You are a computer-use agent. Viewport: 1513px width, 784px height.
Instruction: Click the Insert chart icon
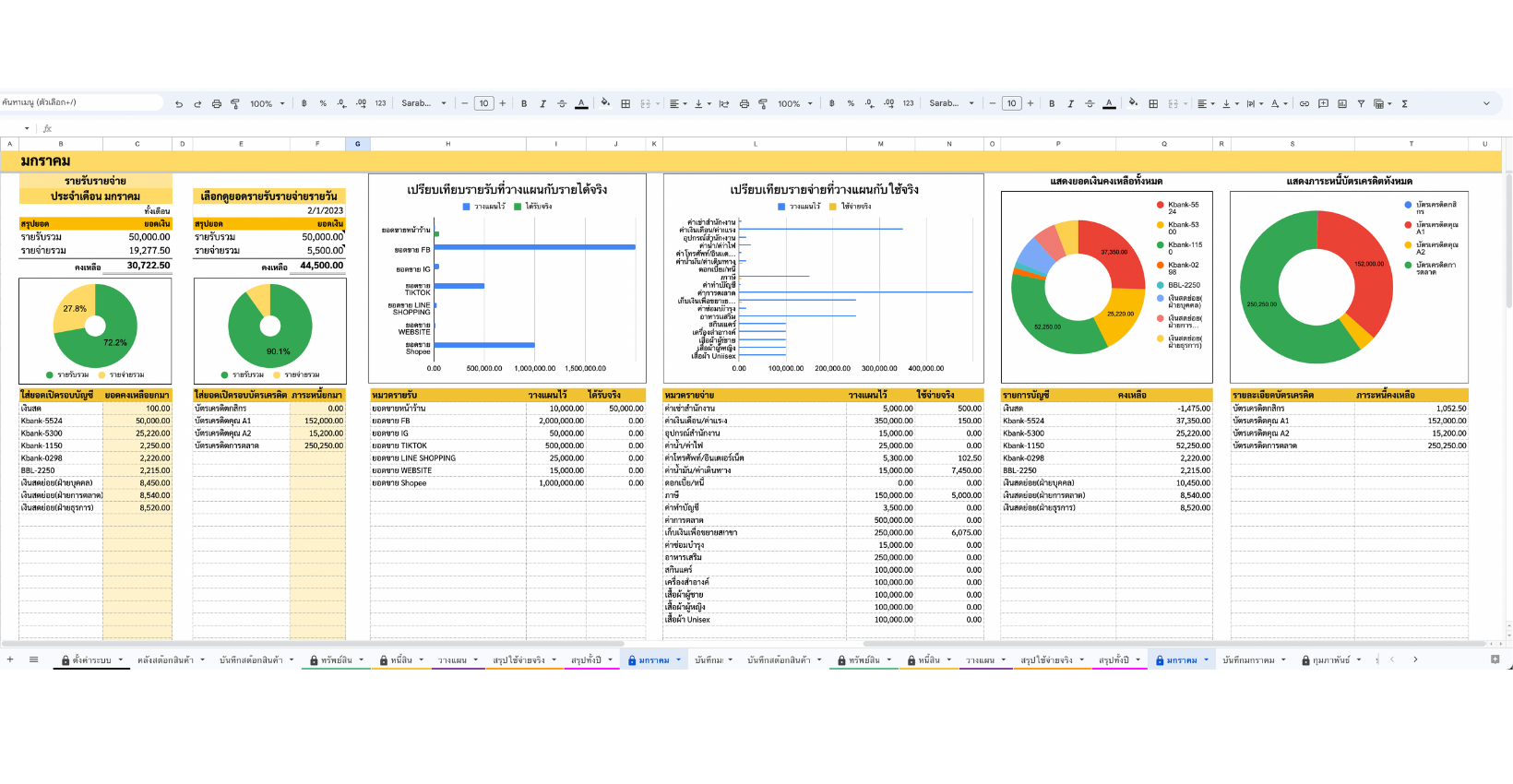[x=1341, y=104]
